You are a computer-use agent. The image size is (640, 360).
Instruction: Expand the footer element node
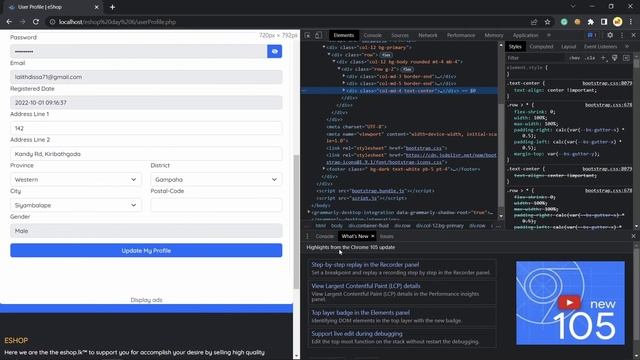pyautogui.click(x=324, y=169)
